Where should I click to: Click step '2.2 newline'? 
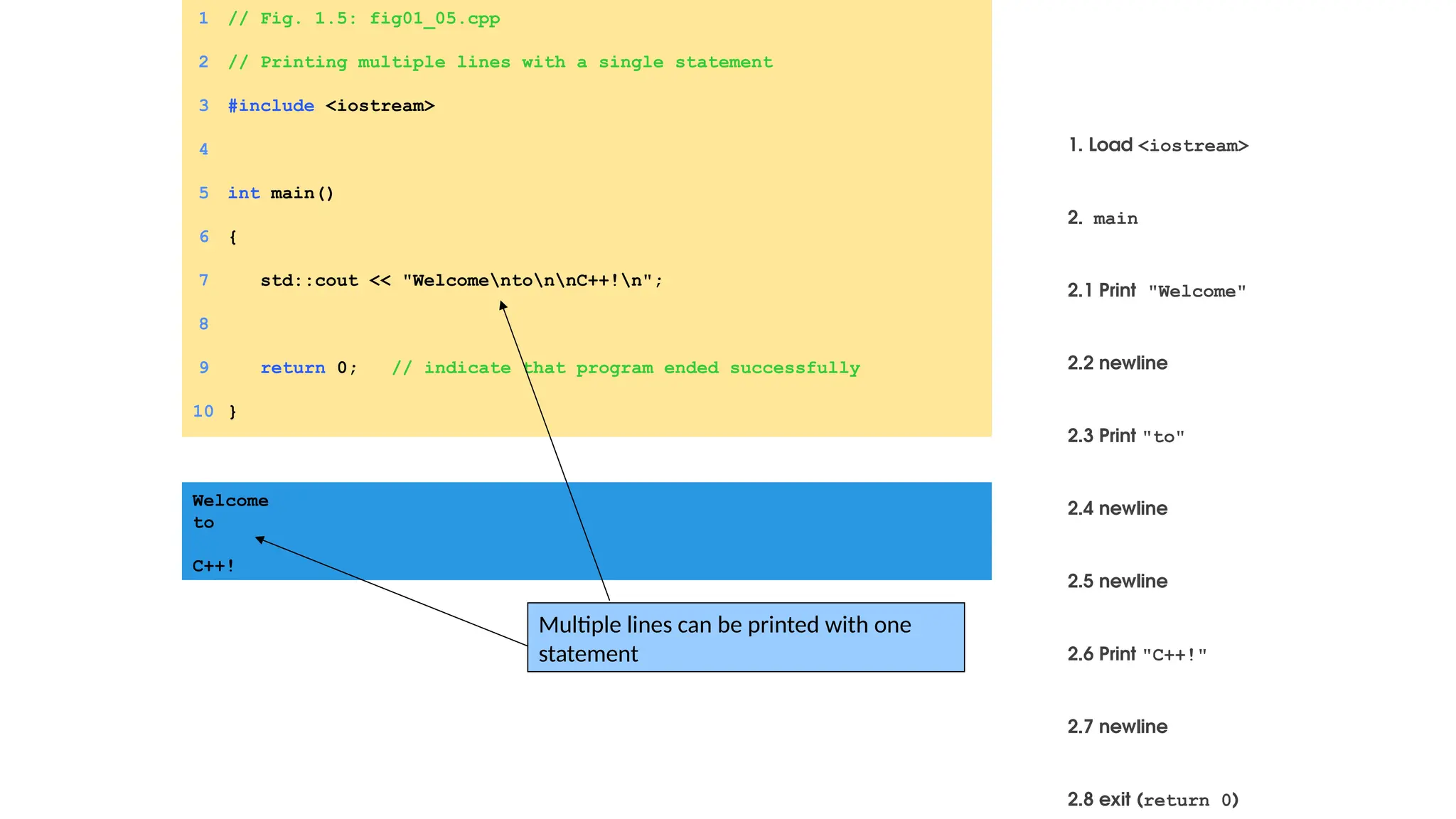click(1118, 363)
